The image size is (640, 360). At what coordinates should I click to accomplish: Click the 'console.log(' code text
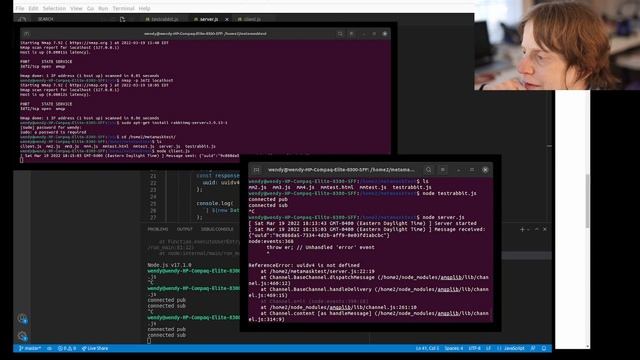click(x=215, y=203)
